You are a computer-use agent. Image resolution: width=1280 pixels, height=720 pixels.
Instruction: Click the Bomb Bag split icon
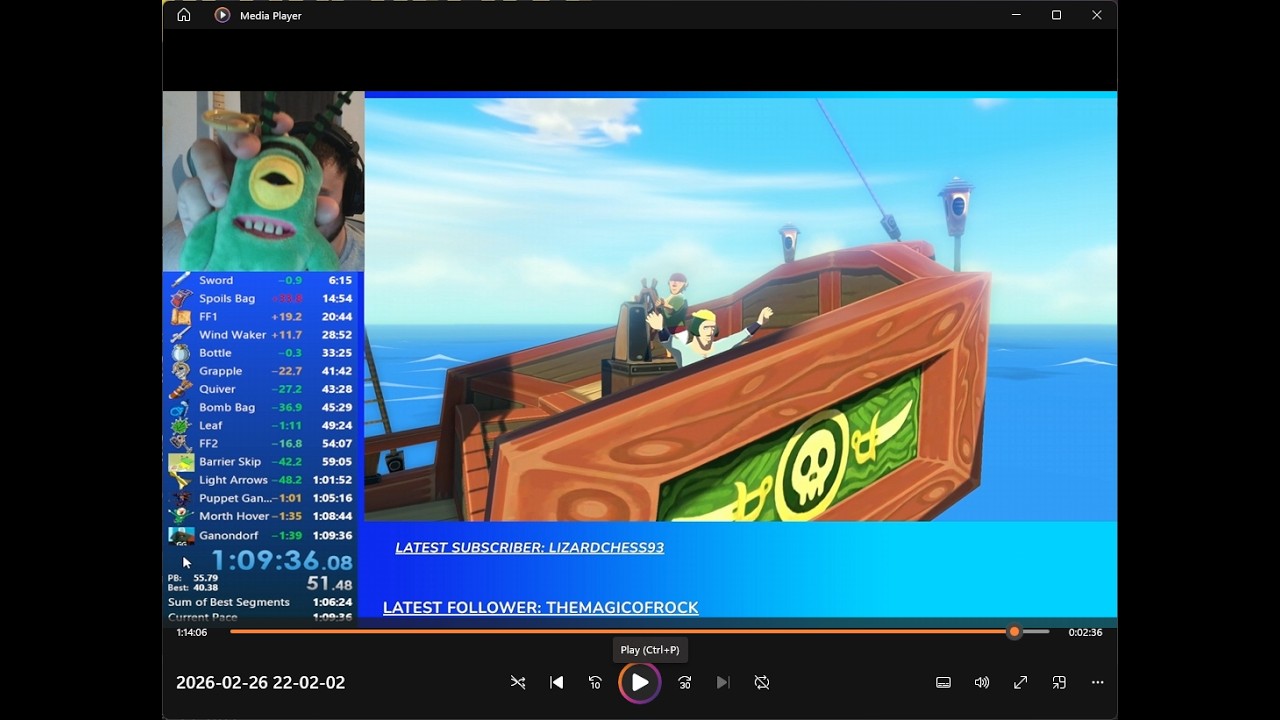pos(181,407)
